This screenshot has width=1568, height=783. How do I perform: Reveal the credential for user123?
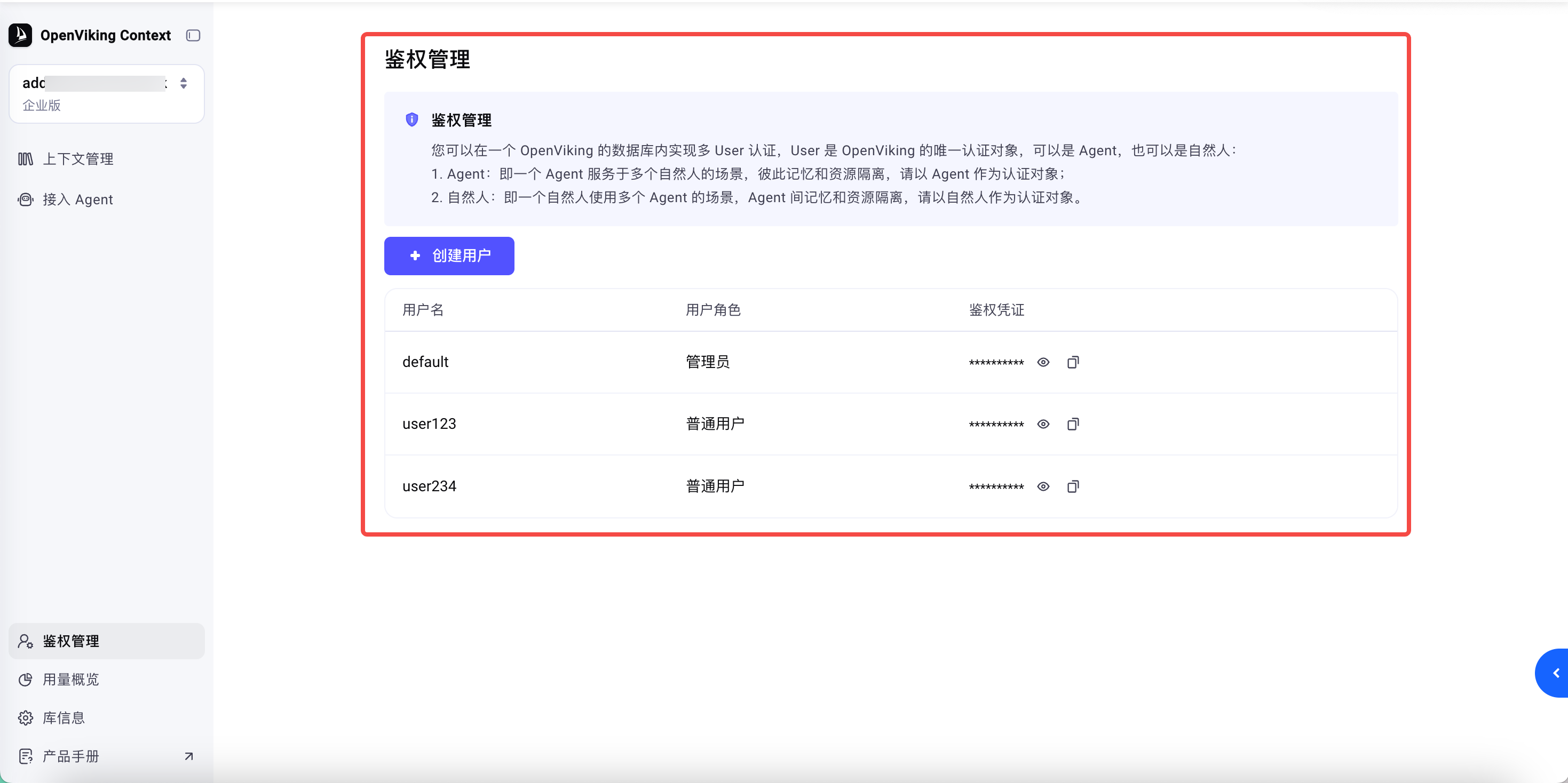click(1043, 424)
